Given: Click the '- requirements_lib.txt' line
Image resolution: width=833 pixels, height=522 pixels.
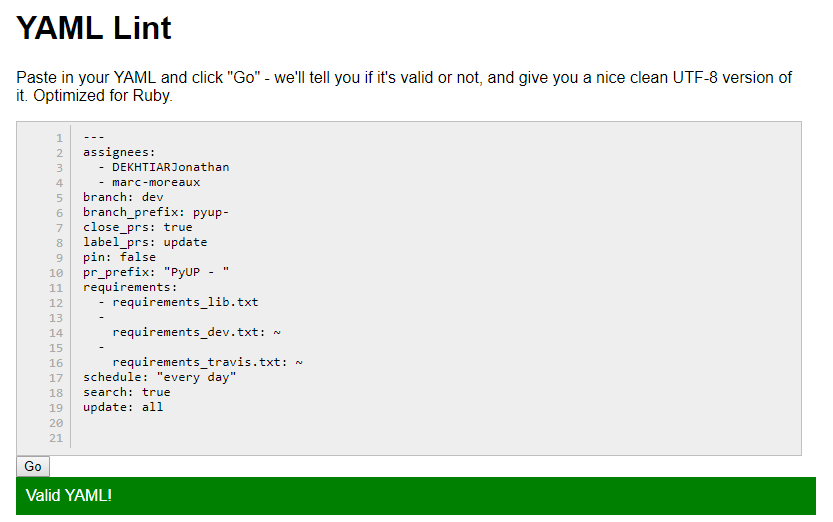Looking at the screenshot, I should (178, 302).
